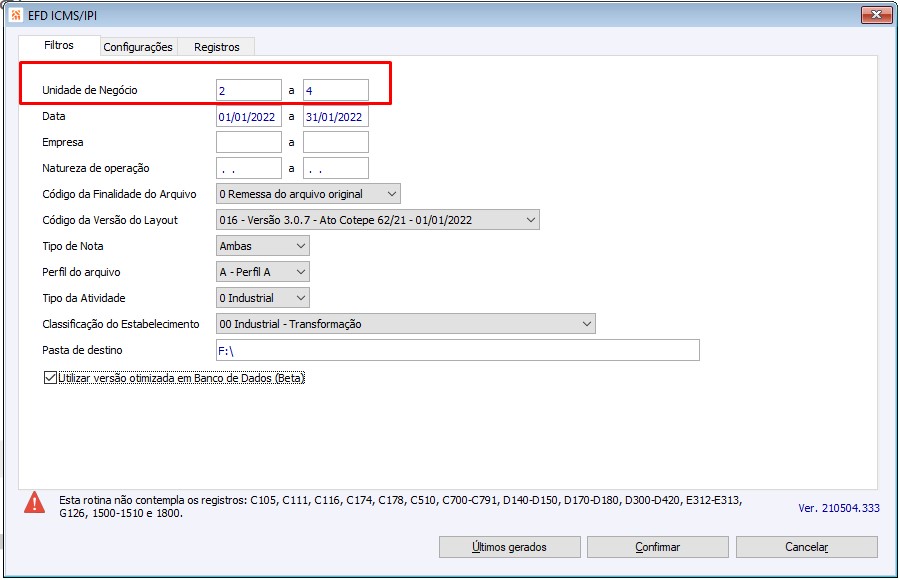Click the Unidade de Negócio label
The width and height of the screenshot is (900, 580).
90,90
